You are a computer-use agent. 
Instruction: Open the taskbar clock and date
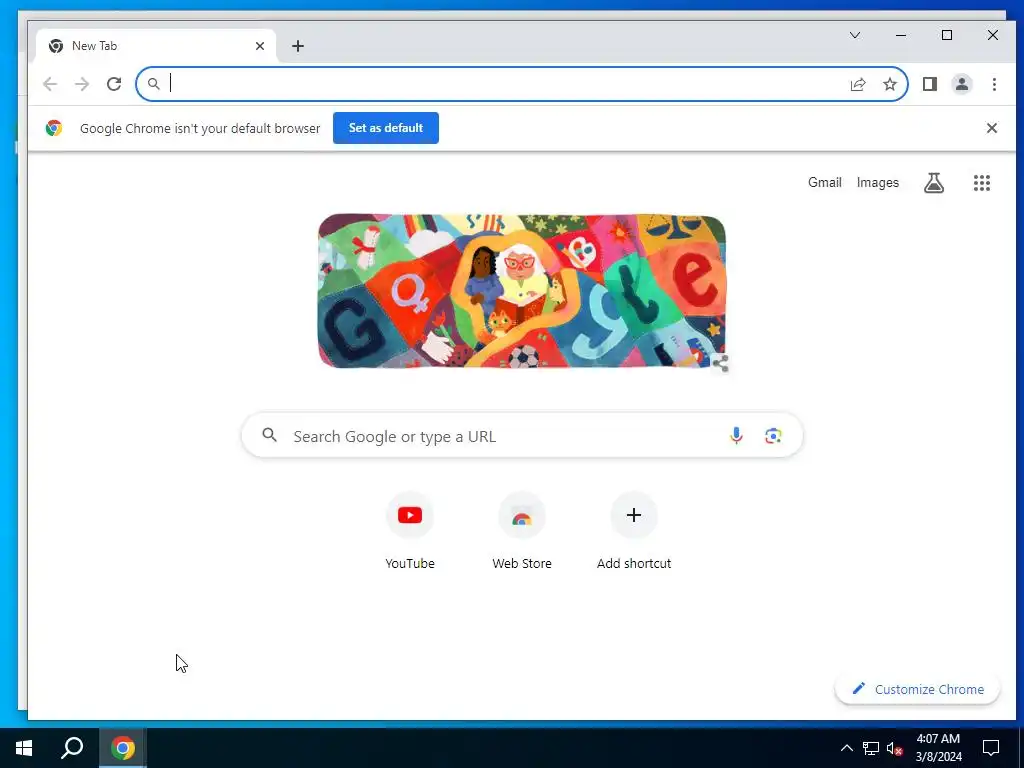click(x=938, y=748)
